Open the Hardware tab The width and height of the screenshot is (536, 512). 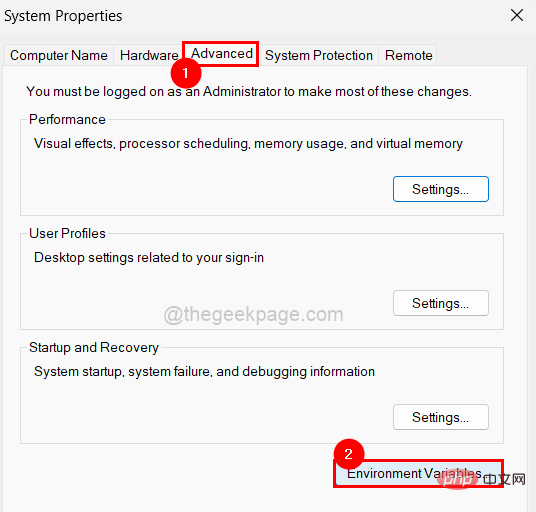[x=149, y=55]
